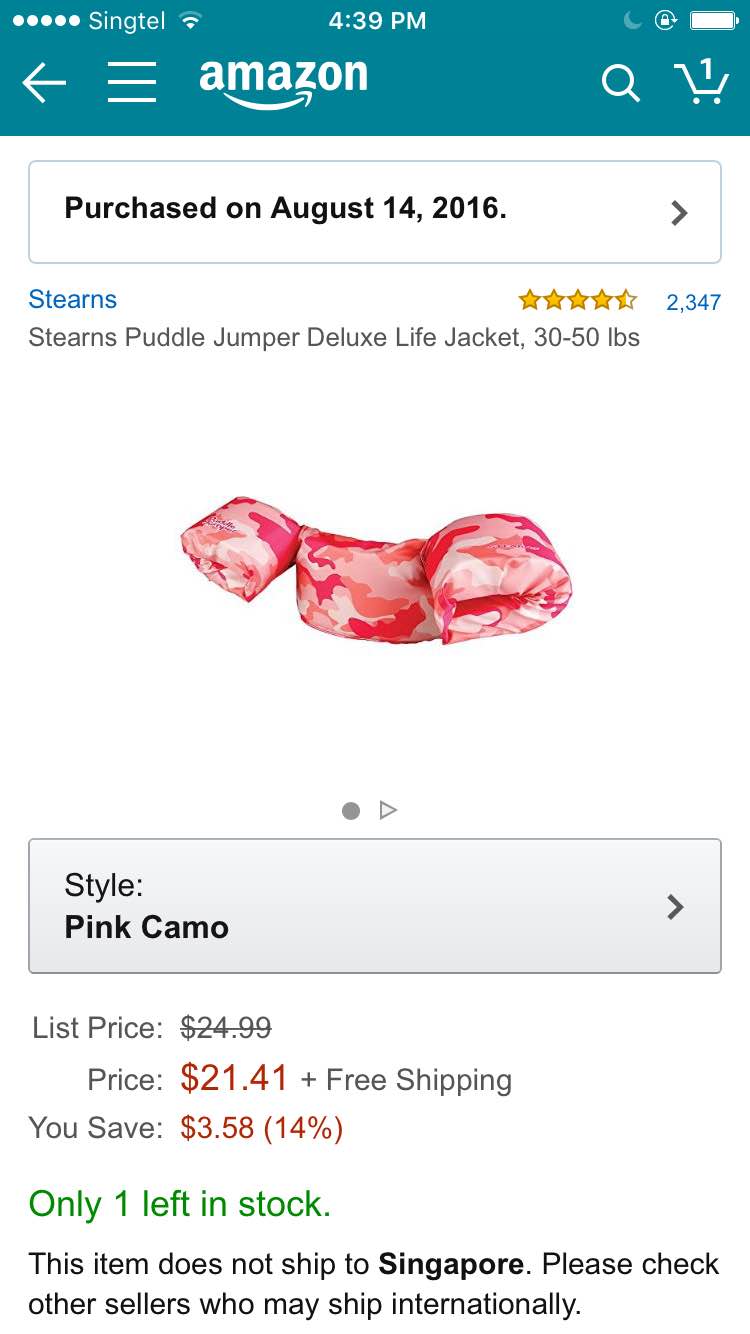The height and width of the screenshot is (1334, 750).
Task: Tap the Wi-Fi status icon
Action: pyautogui.click(x=187, y=20)
